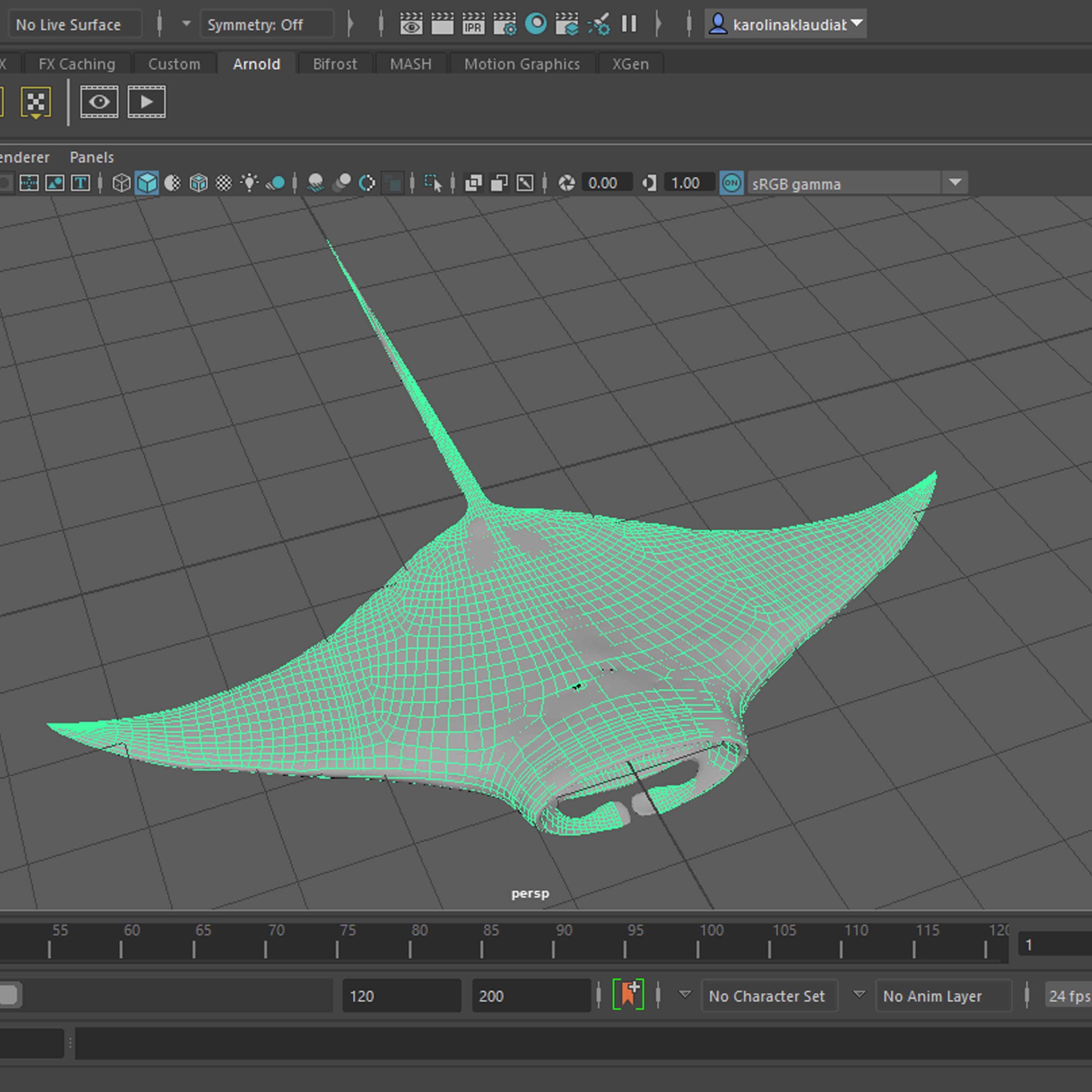Toggle the view transform ON button
Screen dimensions: 1092x1092
732,183
